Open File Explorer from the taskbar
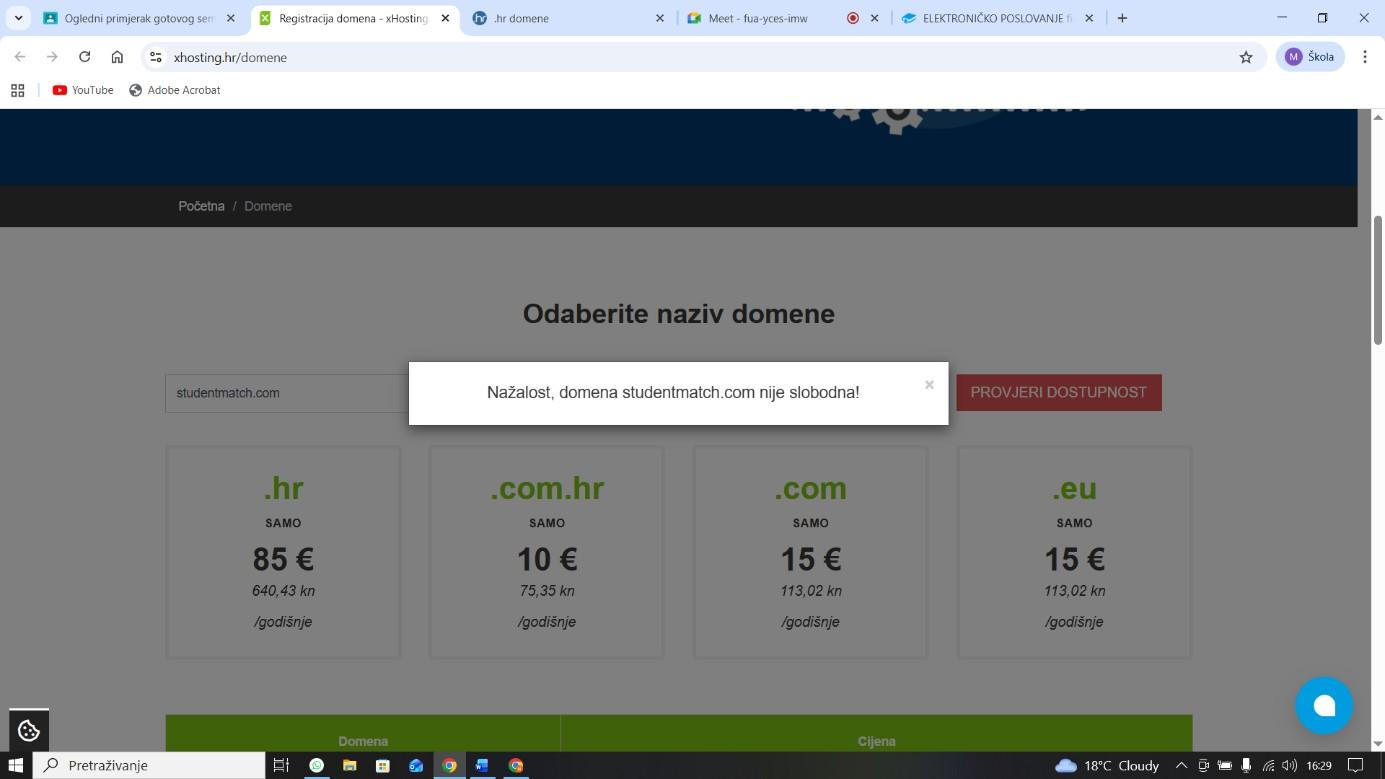This screenshot has height=779, width=1385. (349, 765)
